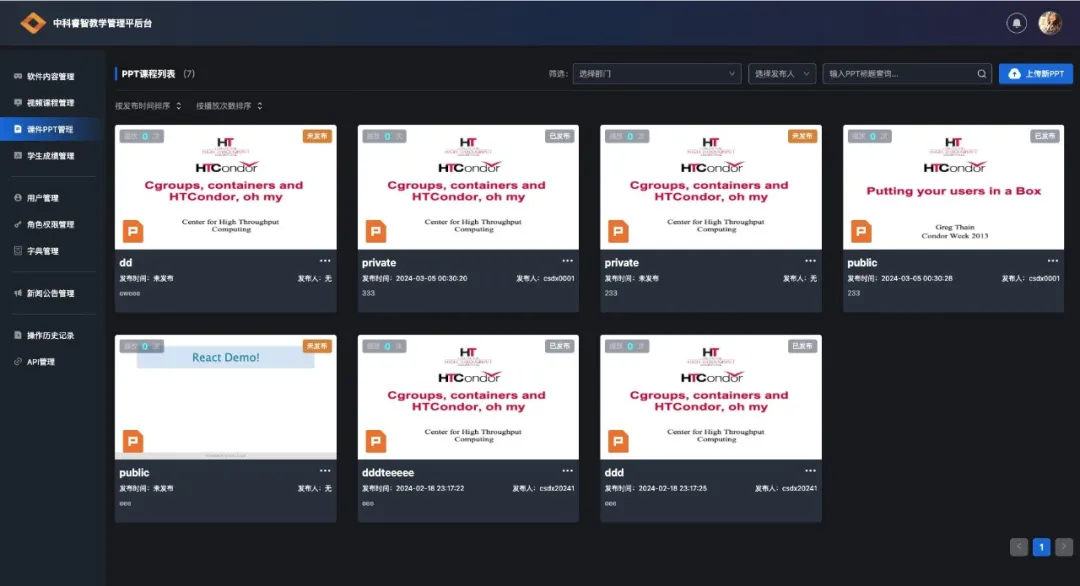The image size is (1080, 586).
Task: Select page 1 in pagination
Action: 1041,547
